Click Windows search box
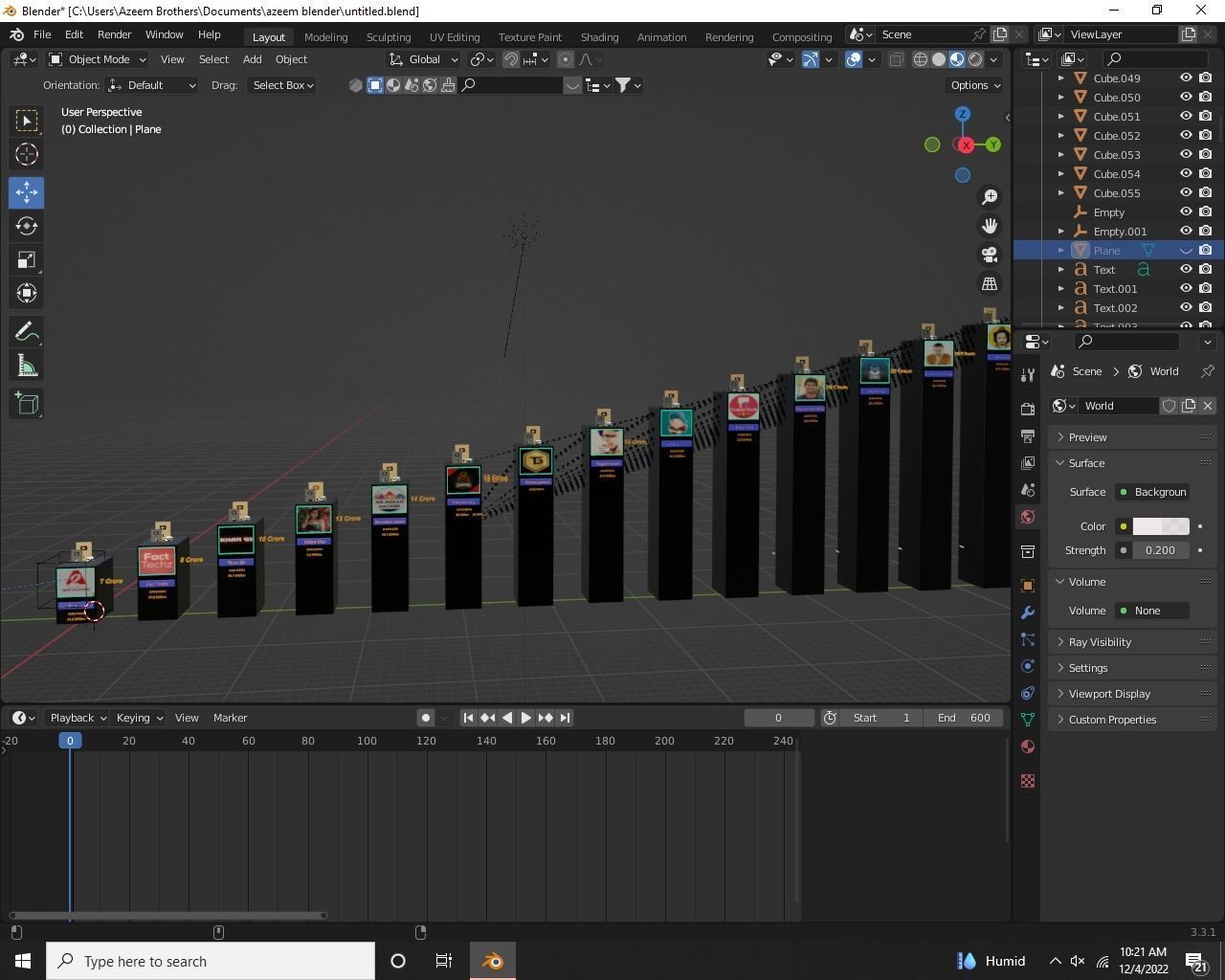The width and height of the screenshot is (1225, 980). [x=211, y=961]
